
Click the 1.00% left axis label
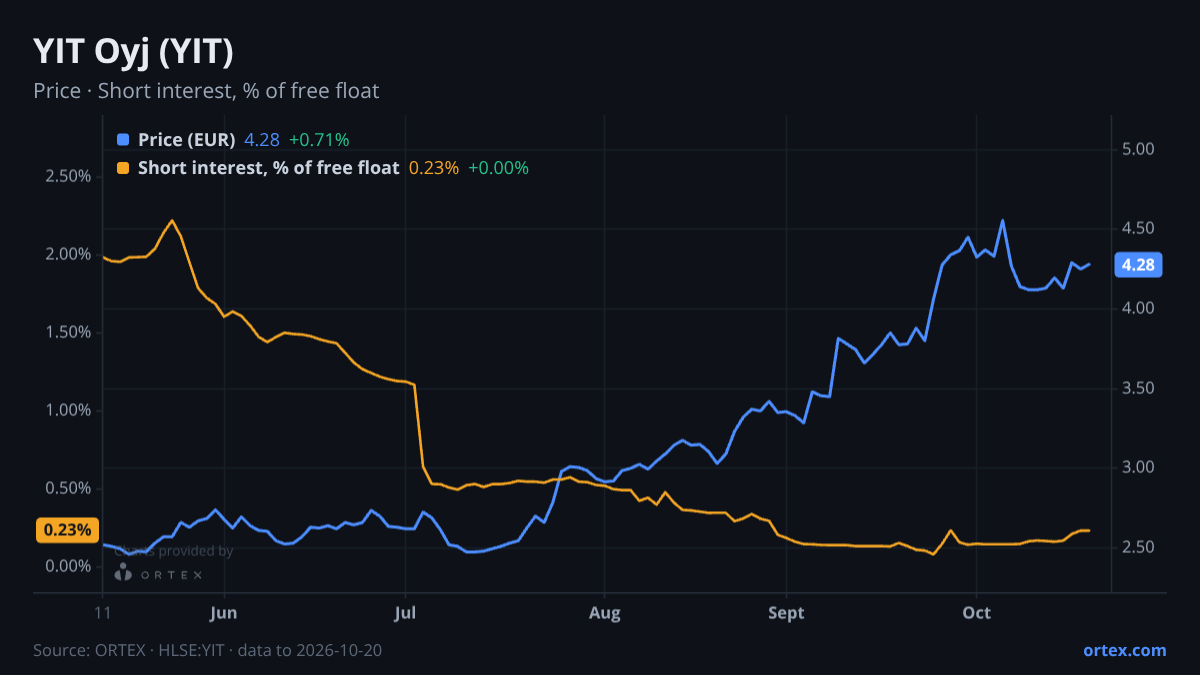tap(68, 410)
